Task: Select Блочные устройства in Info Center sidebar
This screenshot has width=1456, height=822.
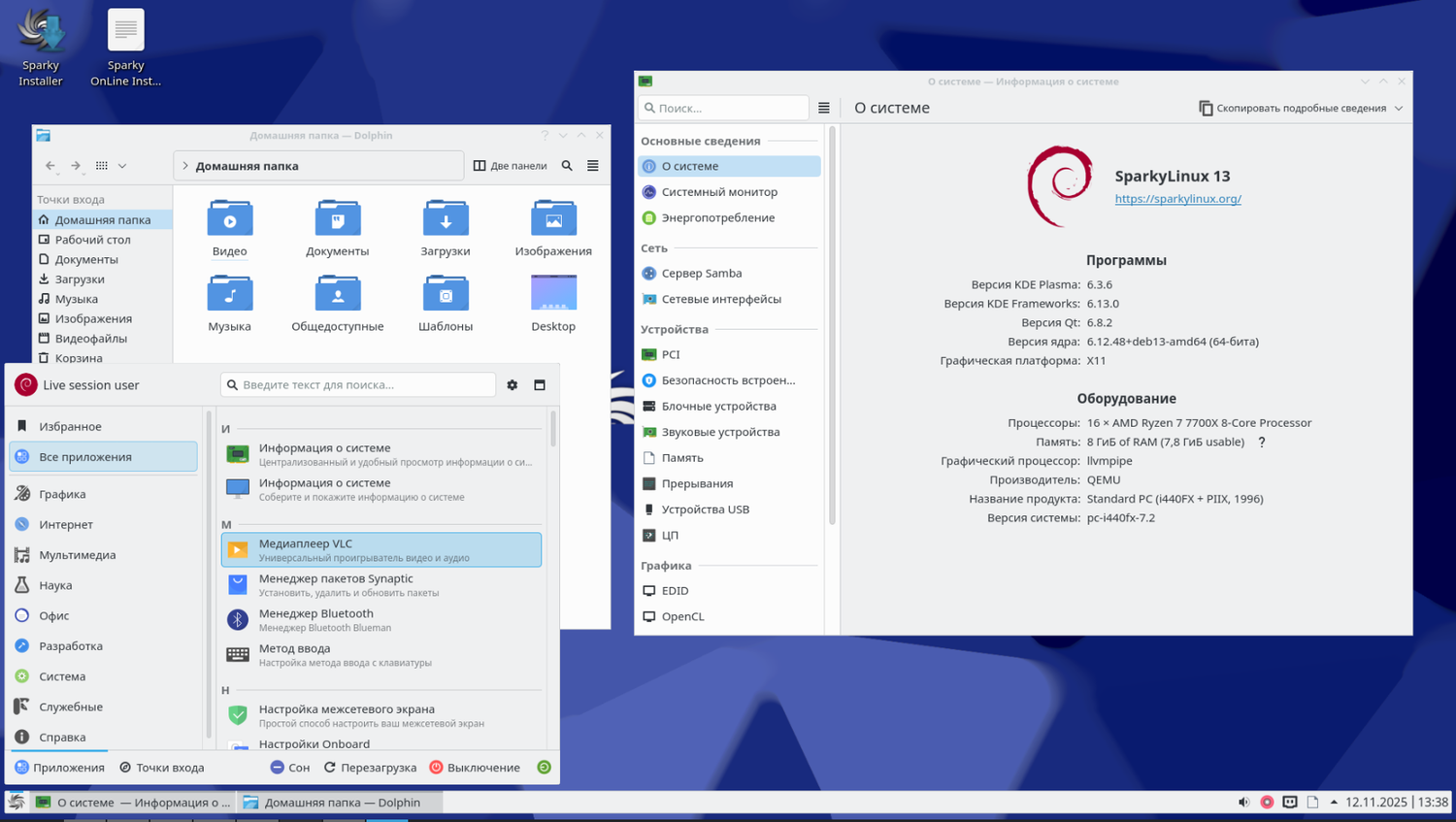Action: point(729,406)
